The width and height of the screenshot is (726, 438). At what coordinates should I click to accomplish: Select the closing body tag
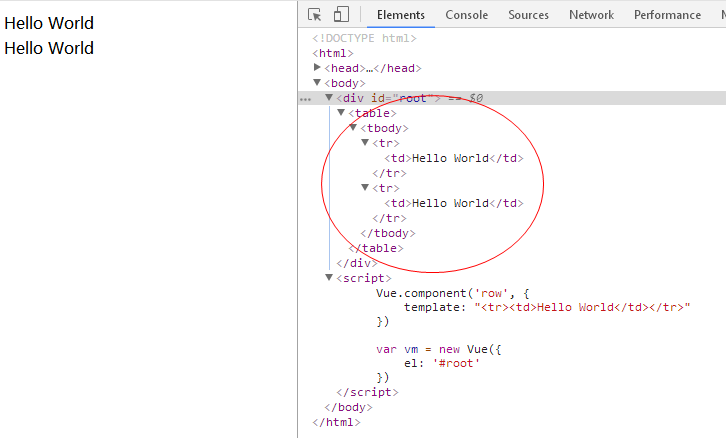348,407
